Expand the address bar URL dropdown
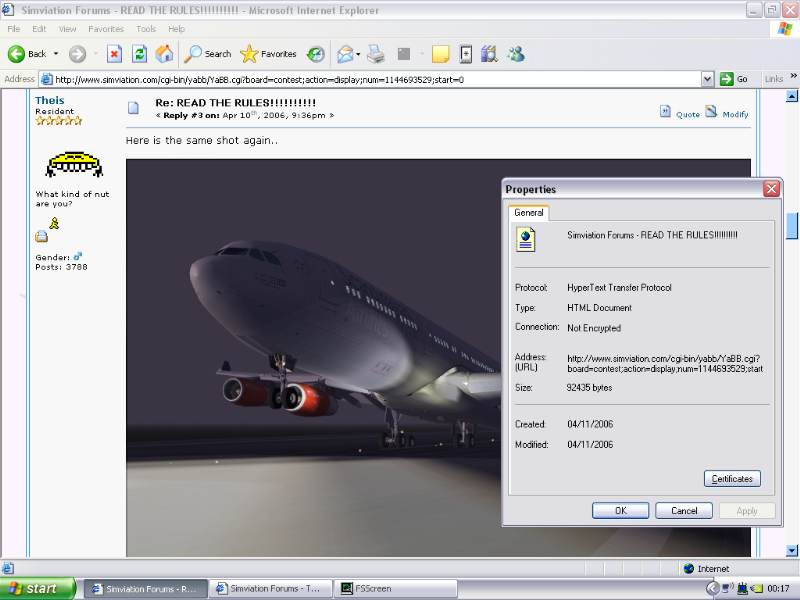Screen dimensions: 800x600 pos(707,79)
